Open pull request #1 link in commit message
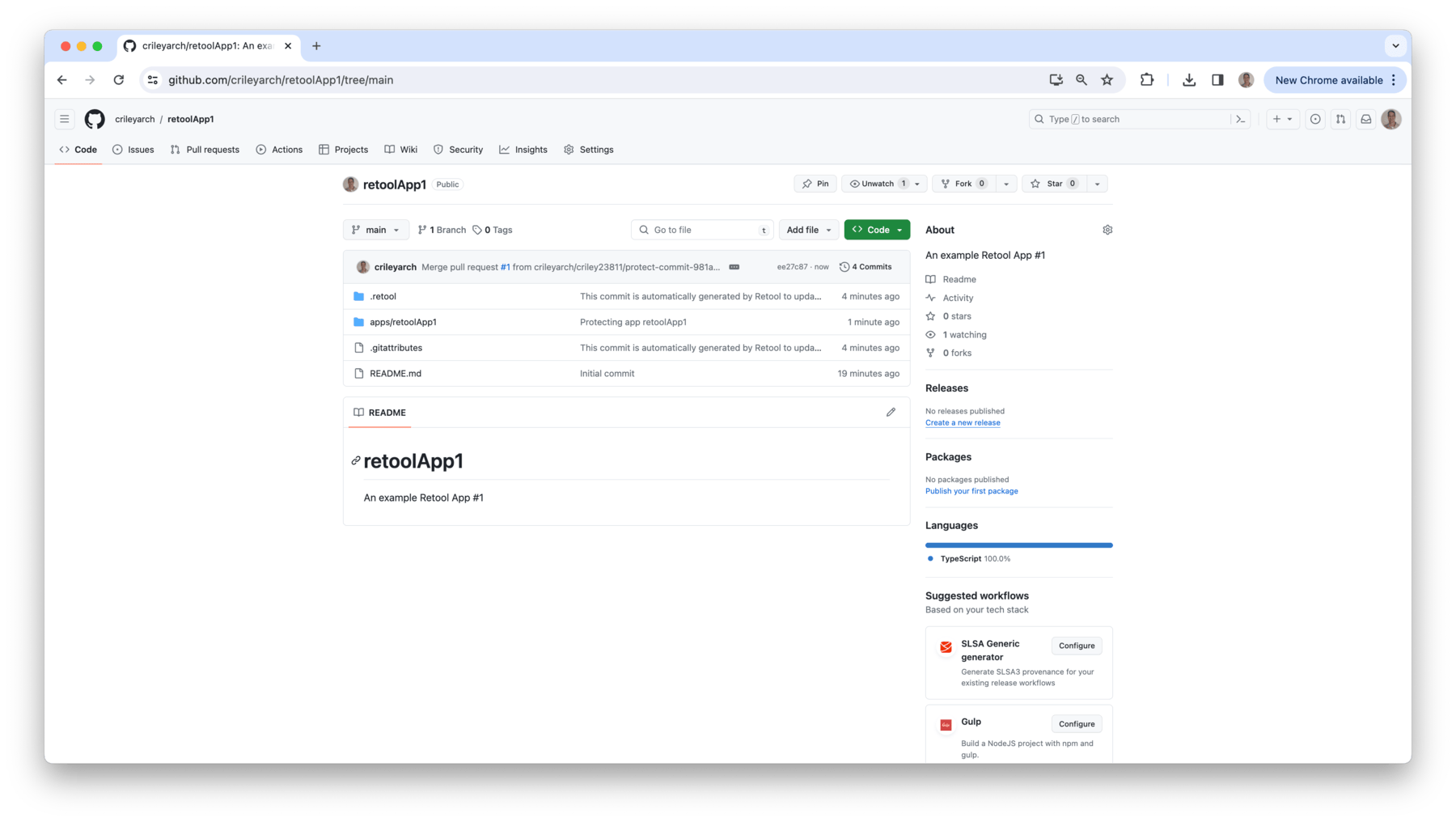 tap(505, 267)
